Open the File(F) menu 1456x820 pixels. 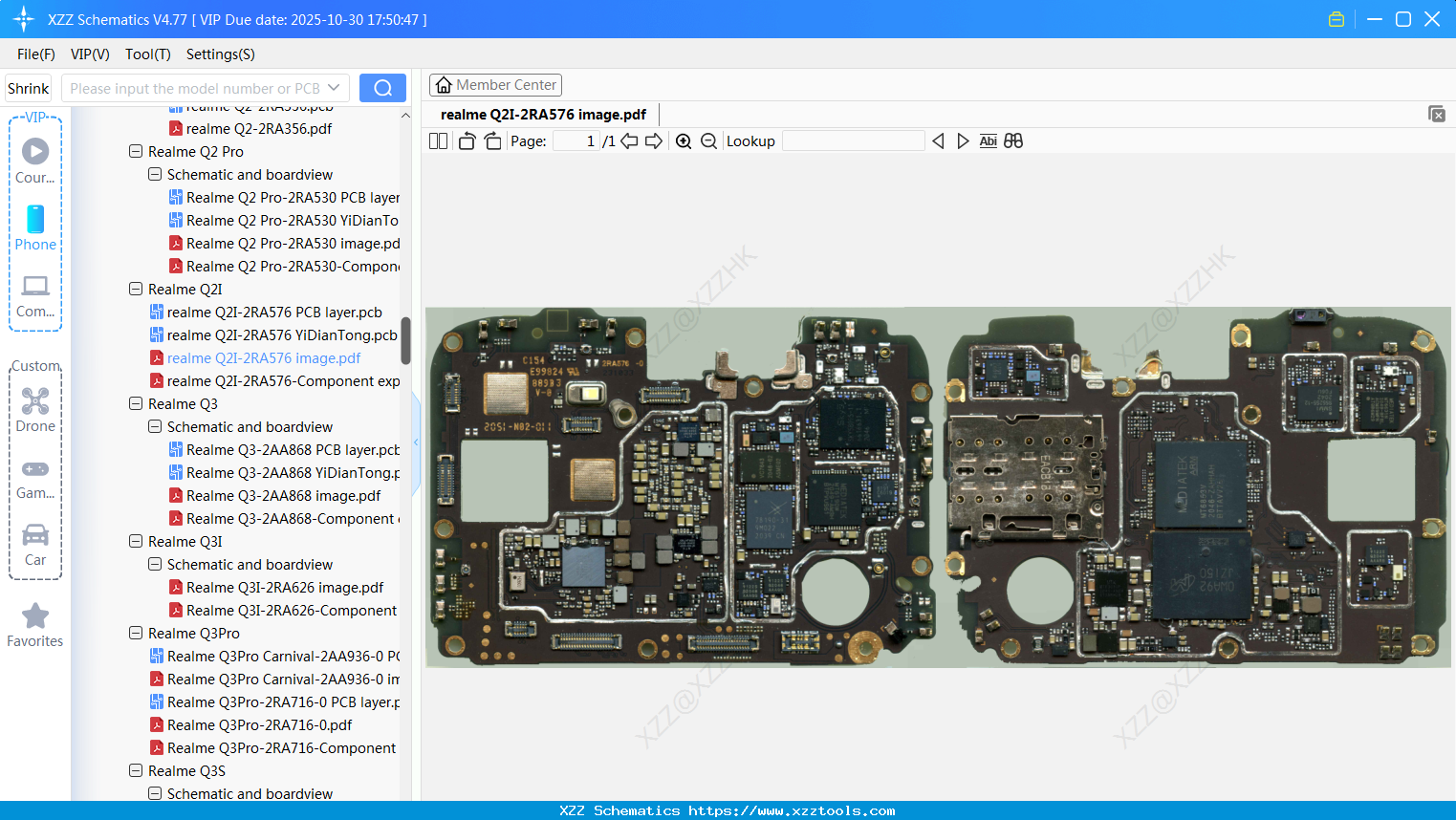(x=36, y=54)
